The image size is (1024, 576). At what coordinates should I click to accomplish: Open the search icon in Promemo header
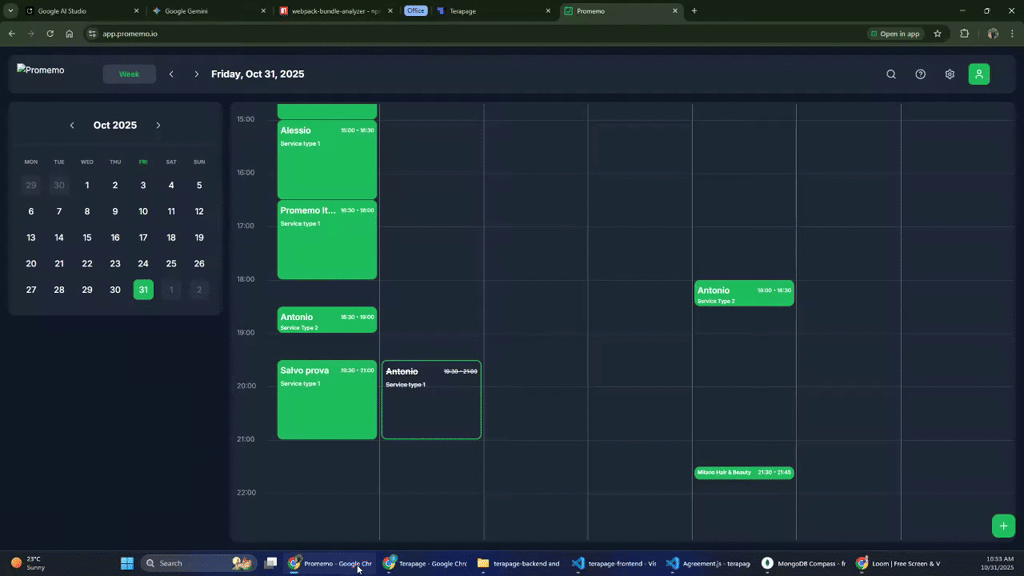(891, 74)
